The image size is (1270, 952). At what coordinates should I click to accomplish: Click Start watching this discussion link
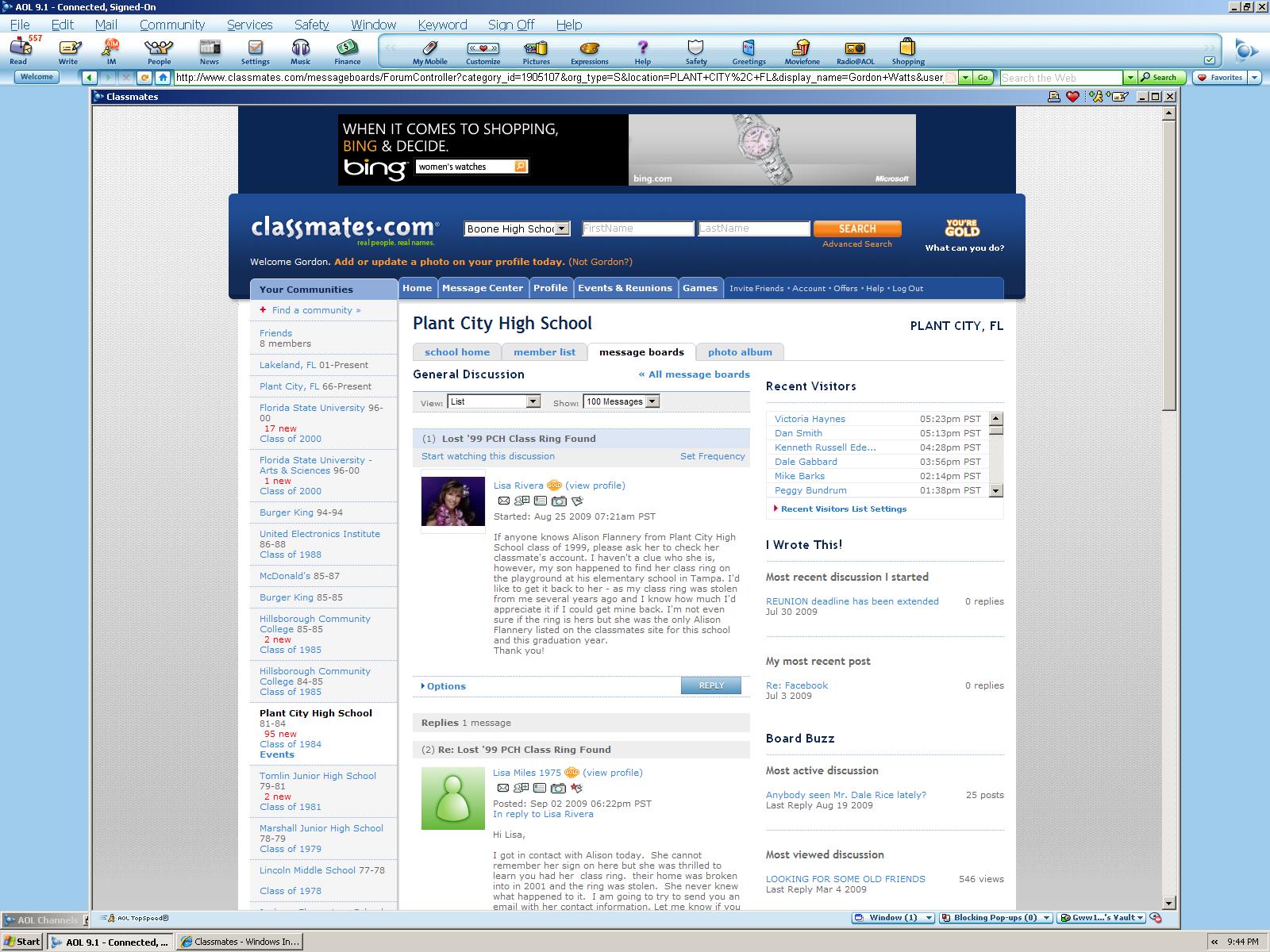(x=488, y=456)
